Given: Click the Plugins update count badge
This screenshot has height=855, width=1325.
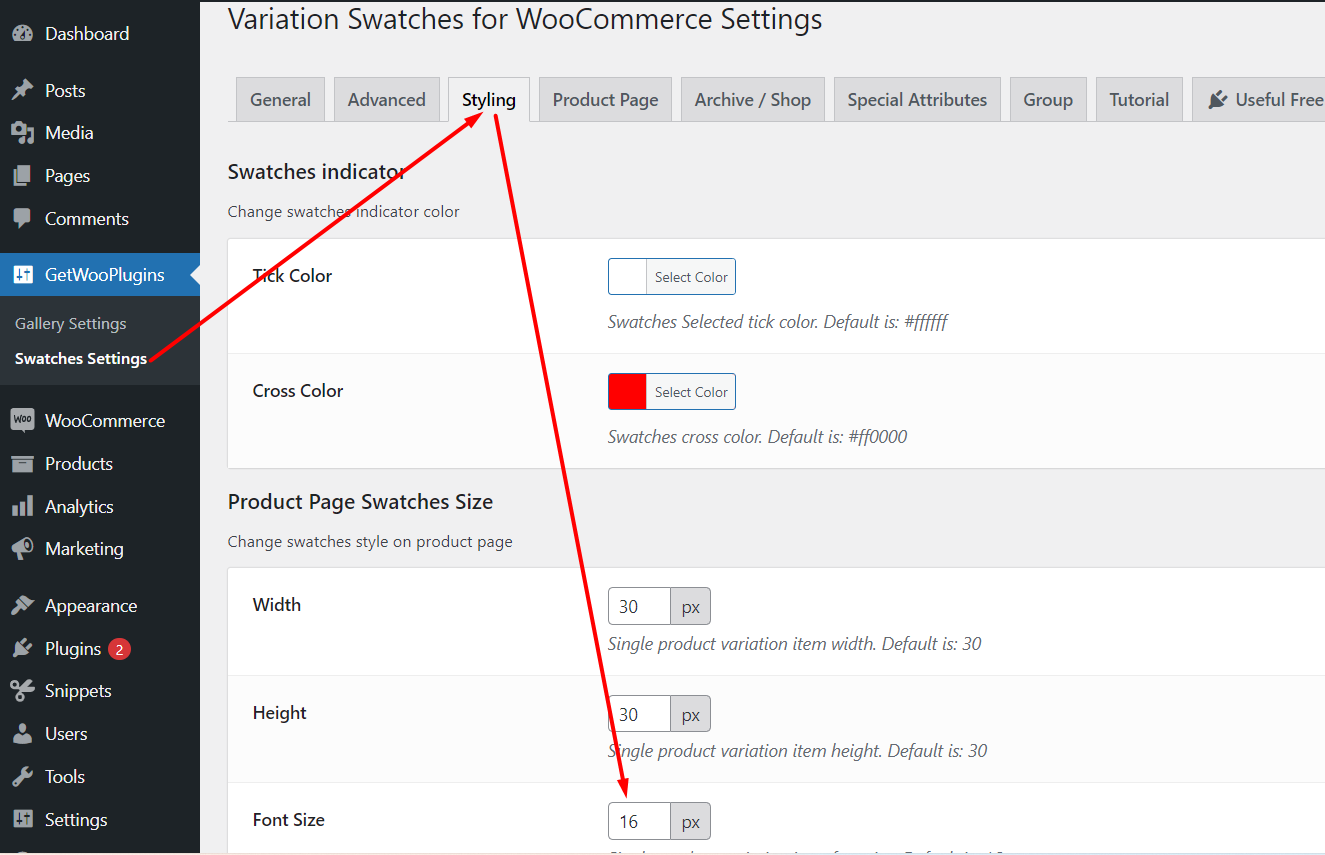Looking at the screenshot, I should coord(119,649).
